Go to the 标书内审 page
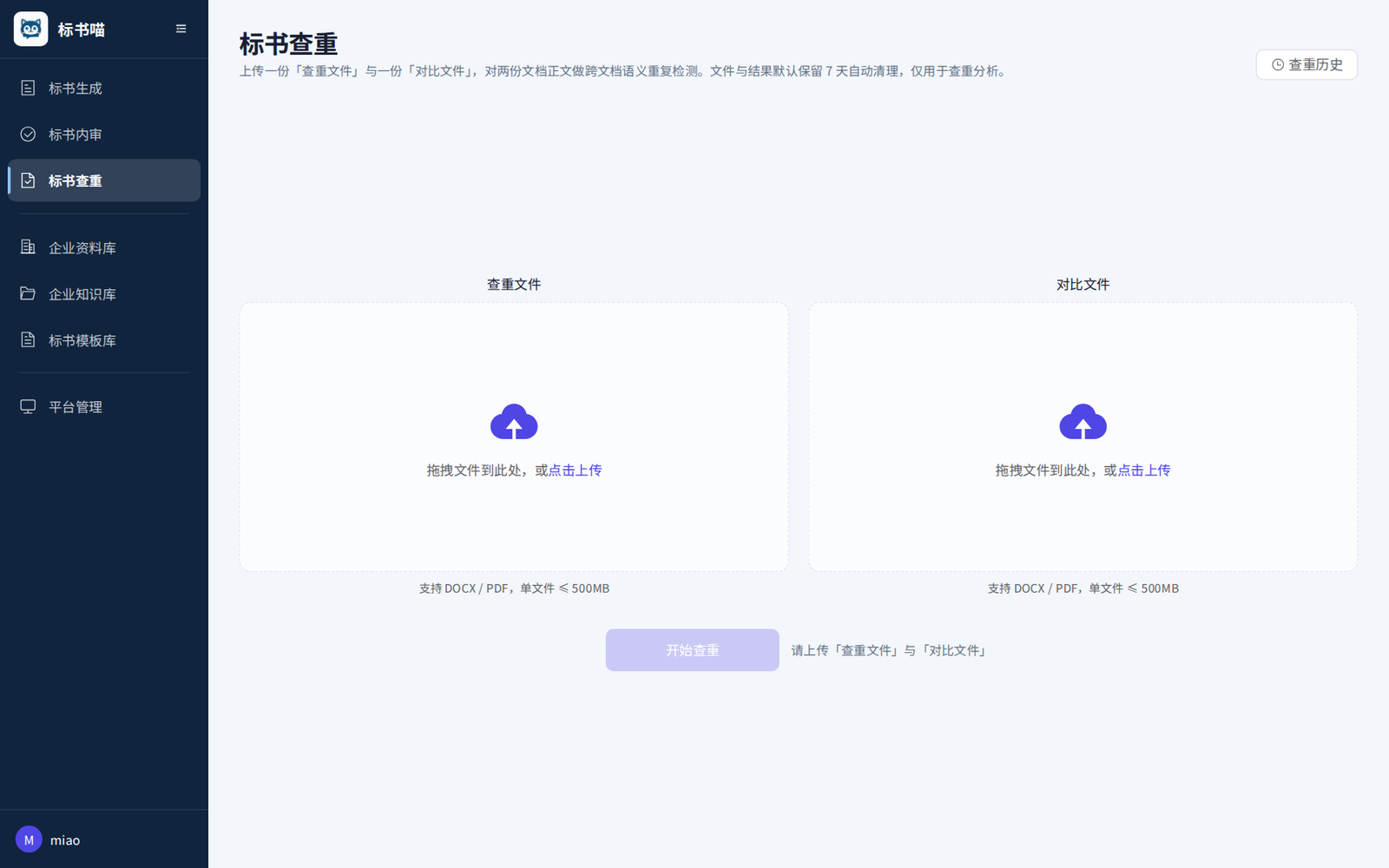Viewport: 1389px width, 868px height. pyautogui.click(x=104, y=134)
